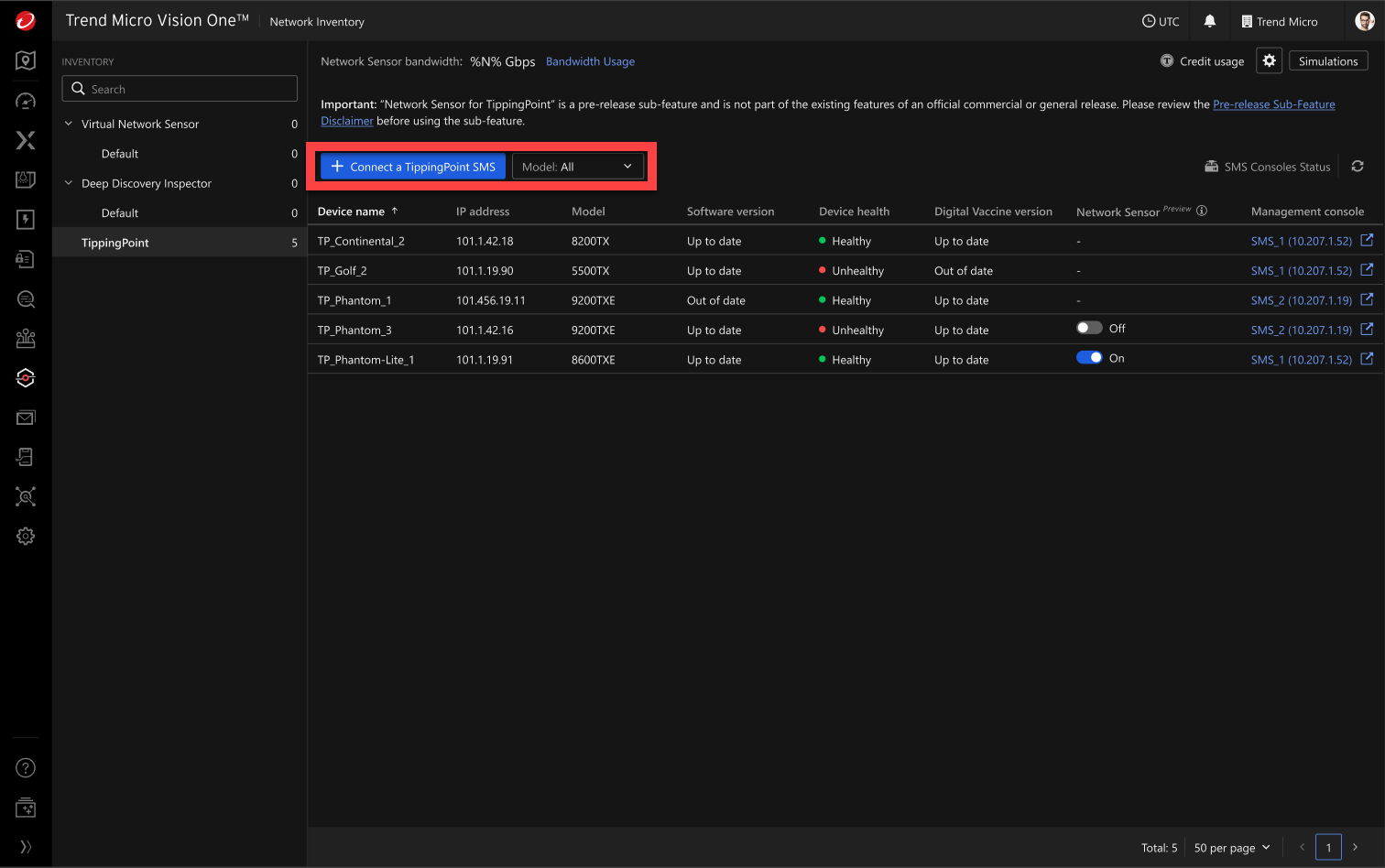Open the settings gear beside Credit usage
1385x868 pixels.
click(x=1269, y=60)
